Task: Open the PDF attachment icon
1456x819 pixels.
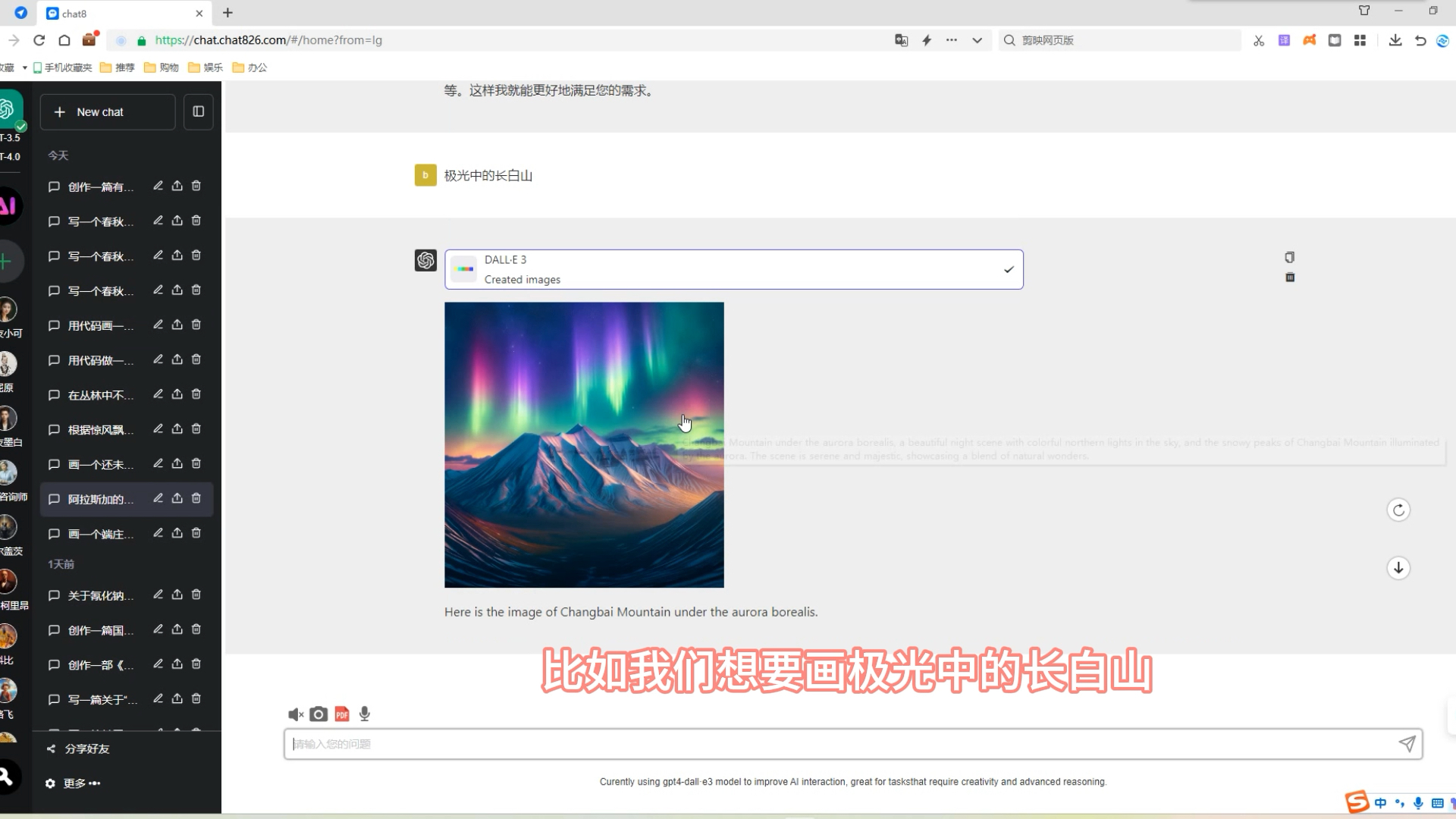Action: click(x=342, y=713)
